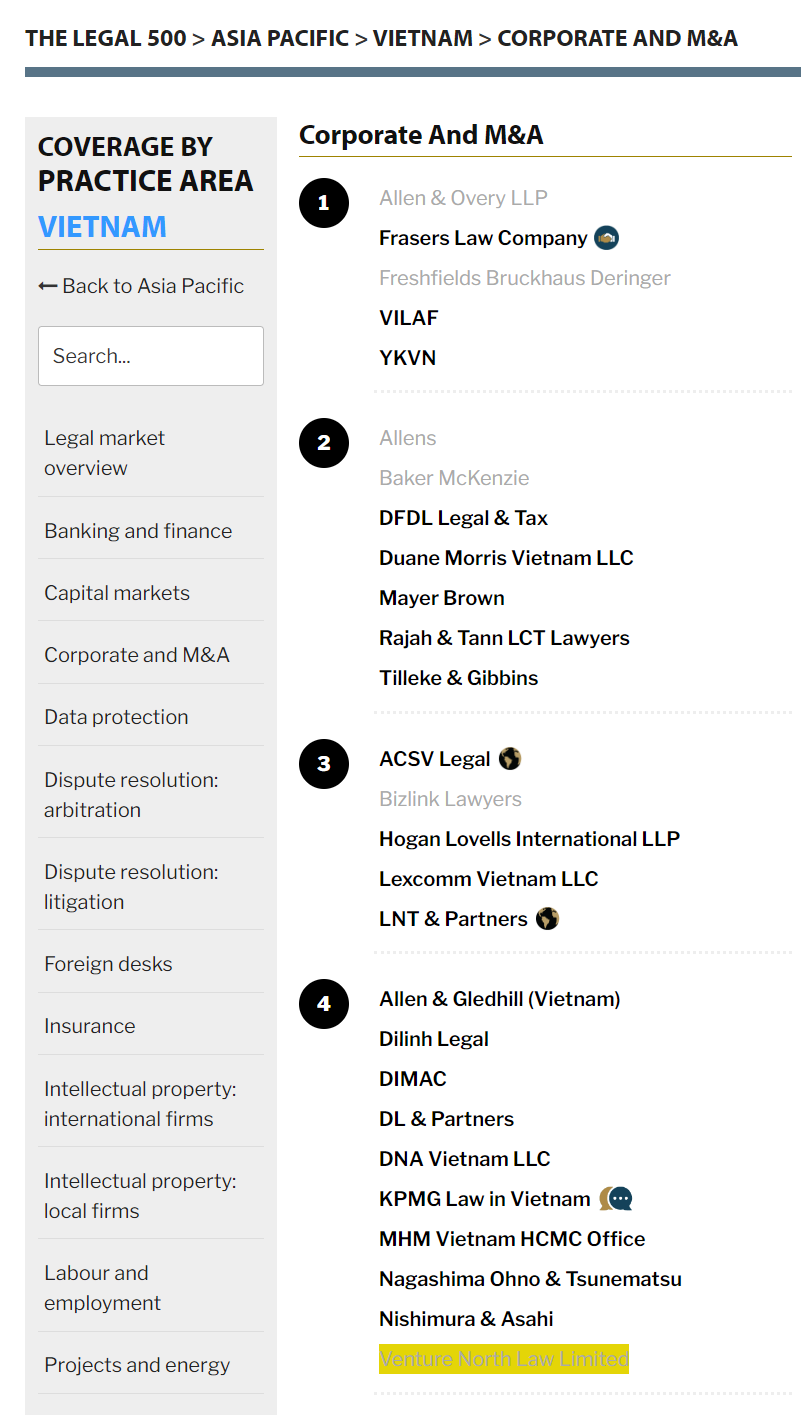Click the speech bubble badge beside KPMG Law in Vietnam
This screenshot has height=1415, width=801.
[616, 1198]
